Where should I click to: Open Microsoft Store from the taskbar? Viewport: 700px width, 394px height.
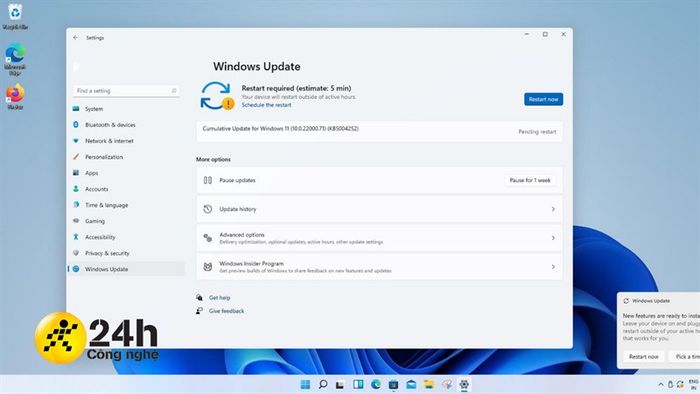click(393, 384)
